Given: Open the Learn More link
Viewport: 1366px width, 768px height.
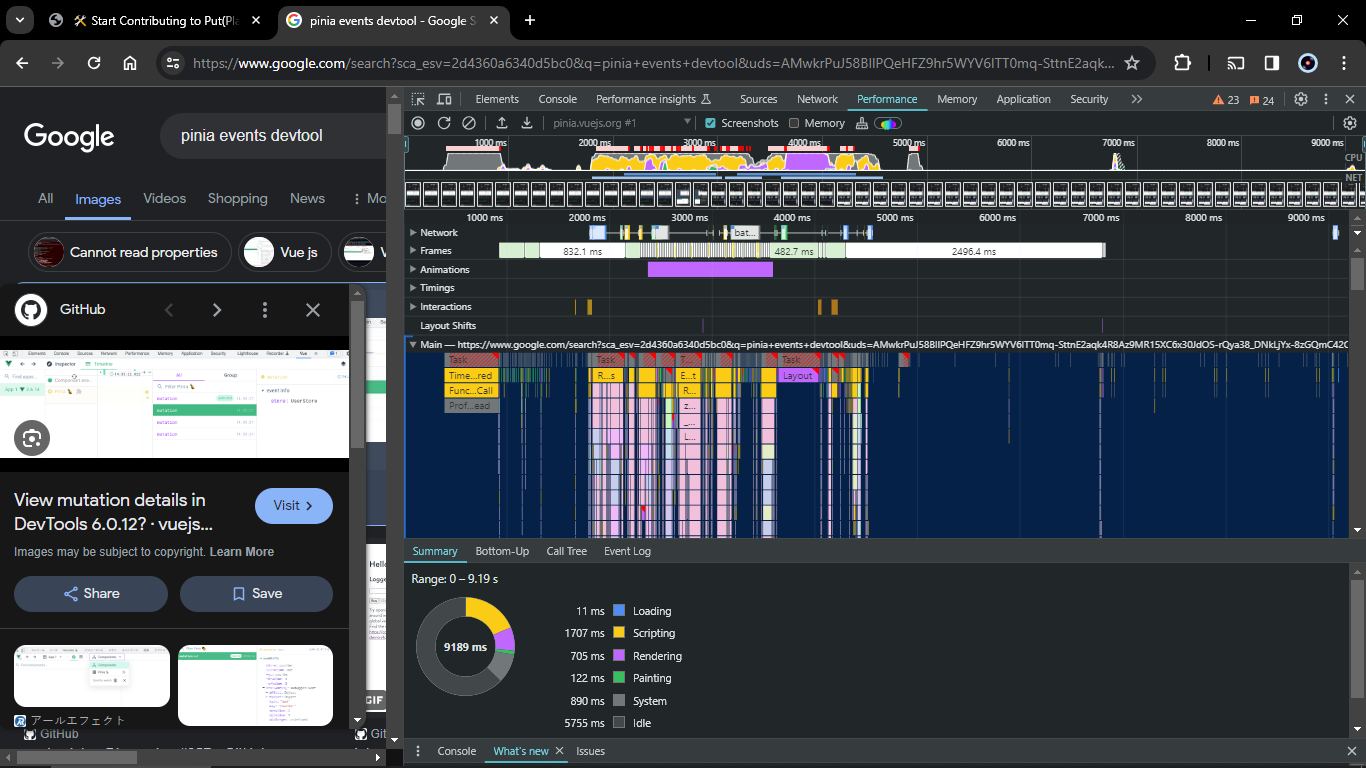Looking at the screenshot, I should tap(242, 552).
